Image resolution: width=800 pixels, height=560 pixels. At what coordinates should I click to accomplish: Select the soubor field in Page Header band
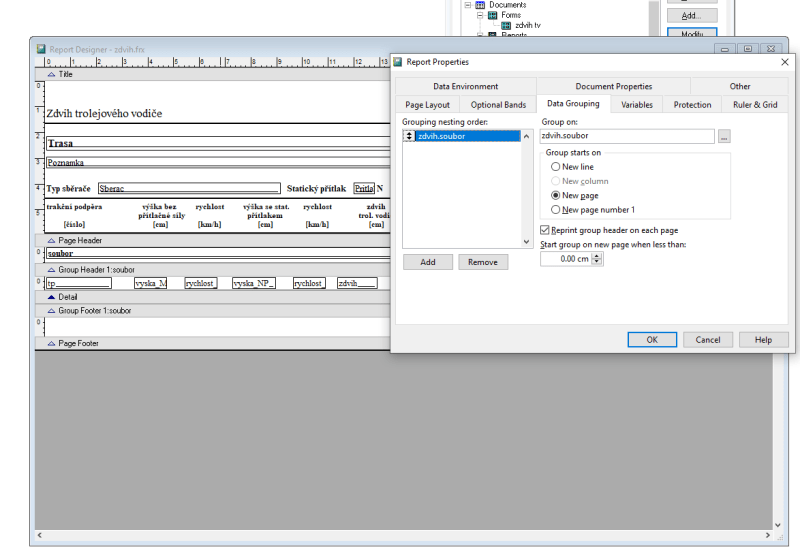[218, 253]
